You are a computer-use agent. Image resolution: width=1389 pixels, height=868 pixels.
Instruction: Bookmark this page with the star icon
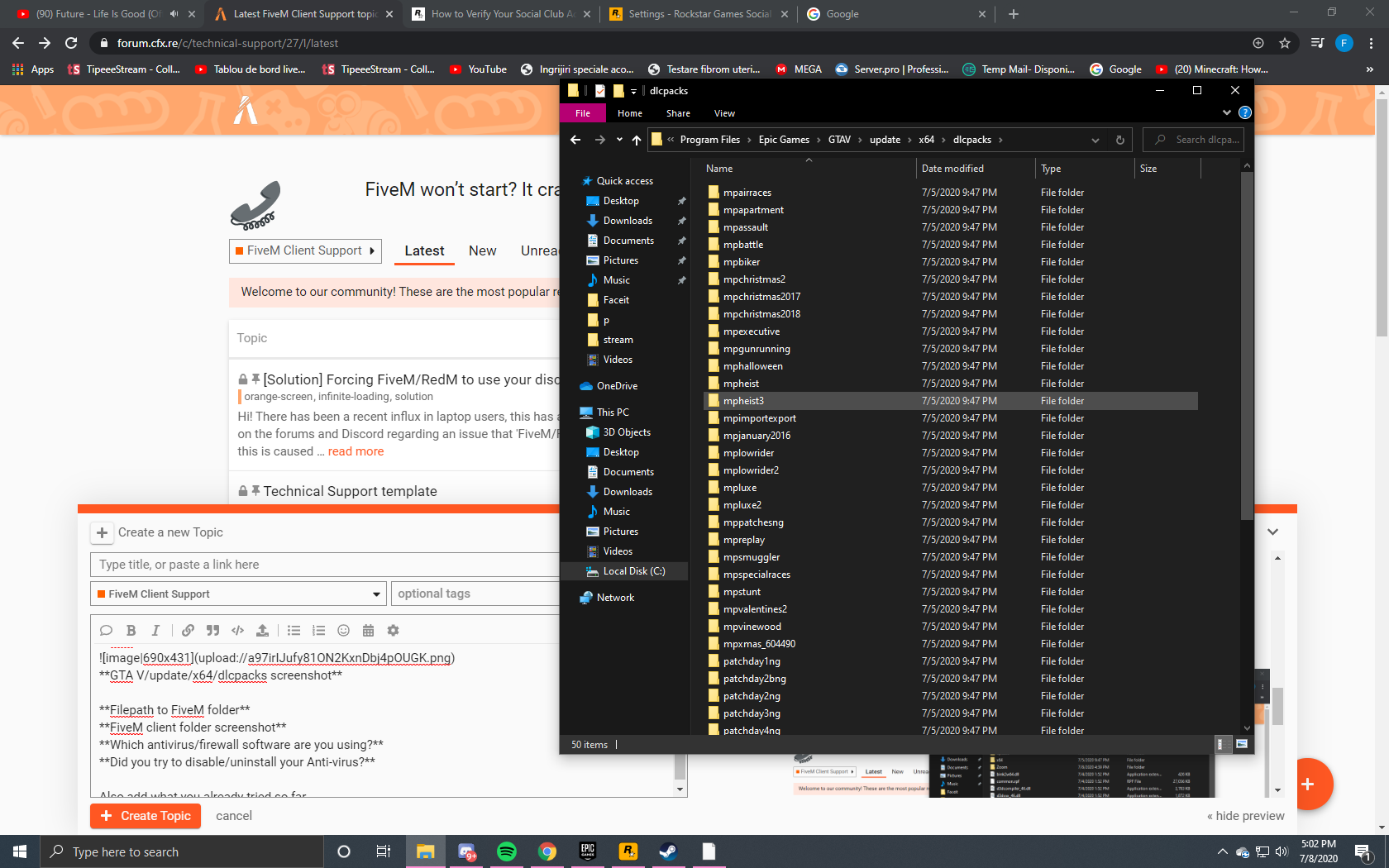[x=1285, y=43]
